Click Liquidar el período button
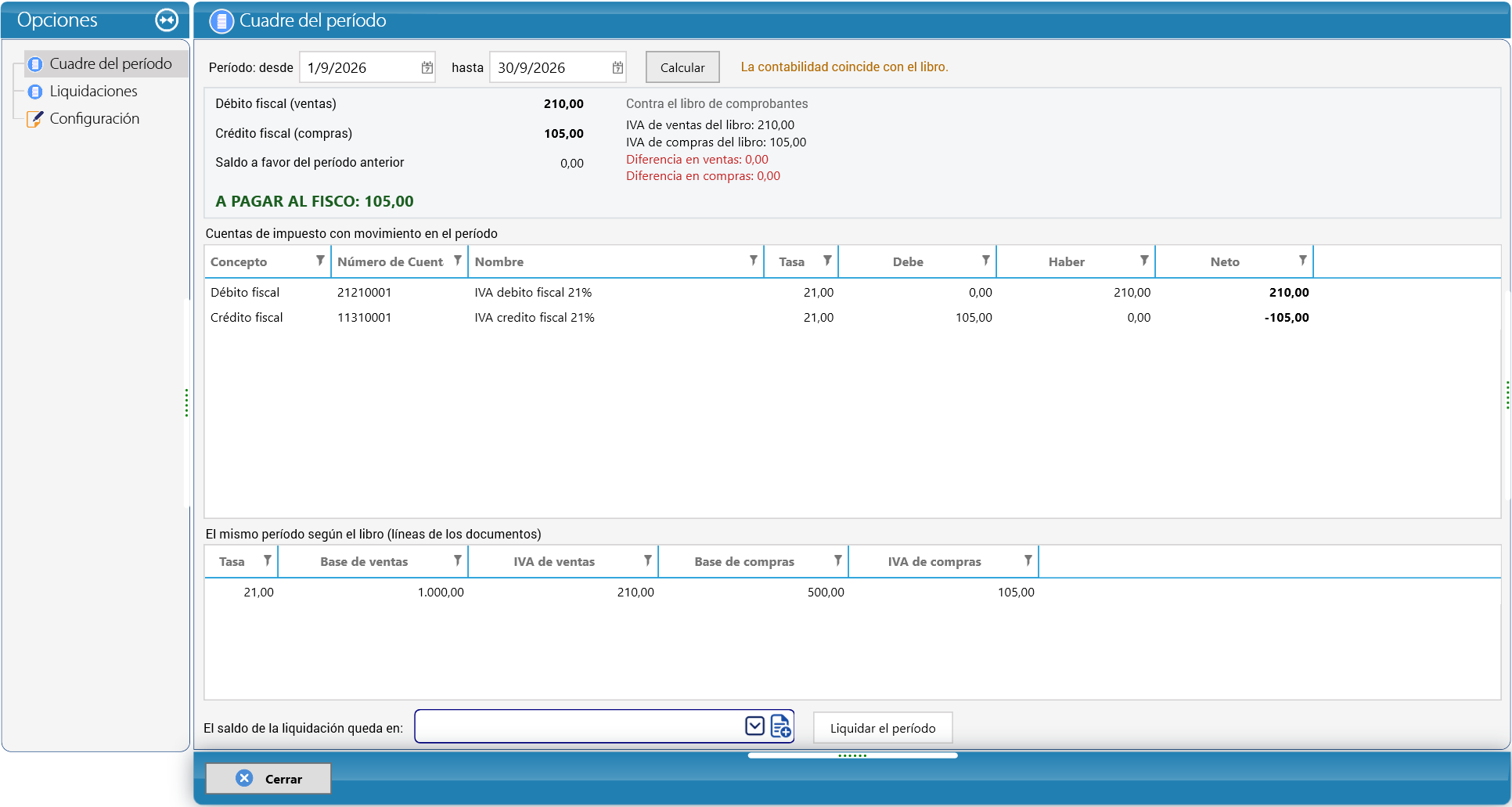Screen dimensions: 1512x807 [883, 728]
